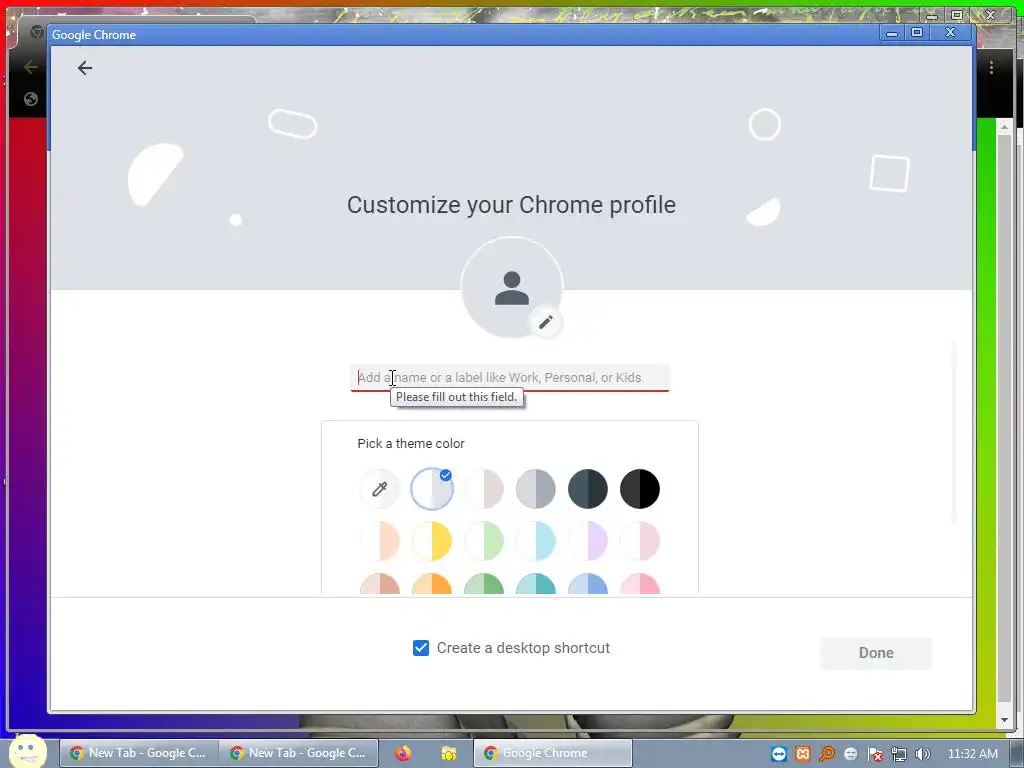Click the Done button
Screen dimensions: 1024x768
click(876, 653)
